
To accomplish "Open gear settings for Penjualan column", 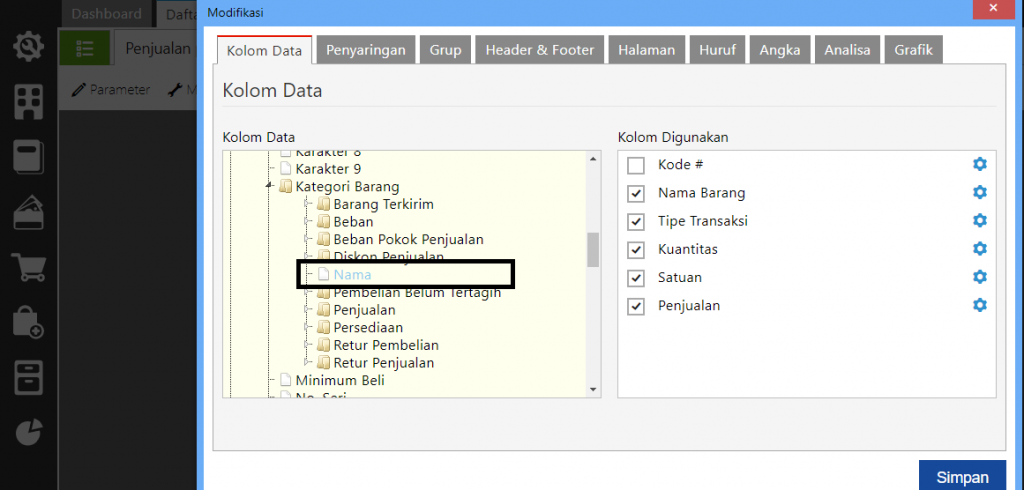I will click(980, 305).
